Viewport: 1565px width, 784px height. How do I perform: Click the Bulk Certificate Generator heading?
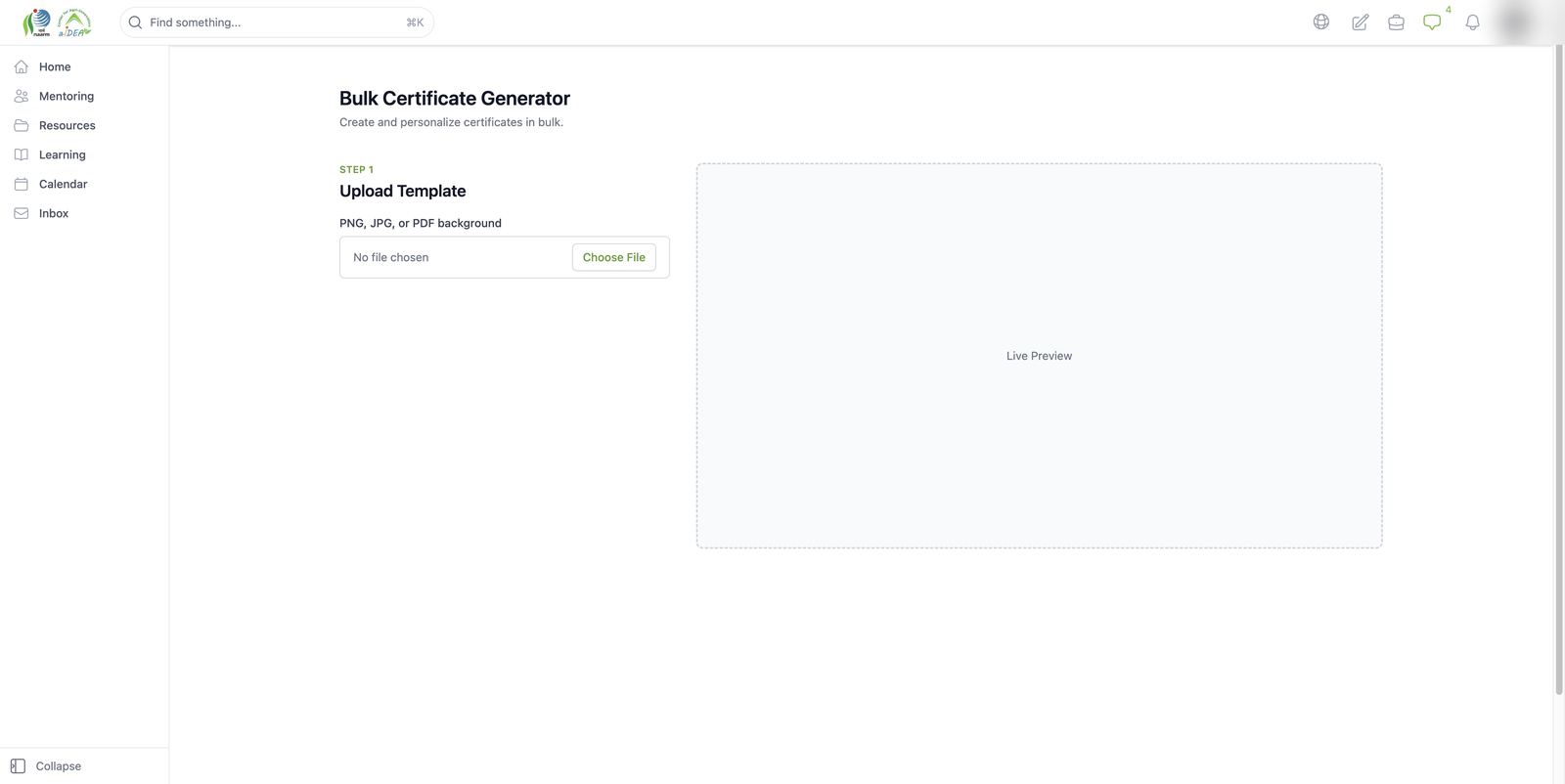(x=455, y=98)
